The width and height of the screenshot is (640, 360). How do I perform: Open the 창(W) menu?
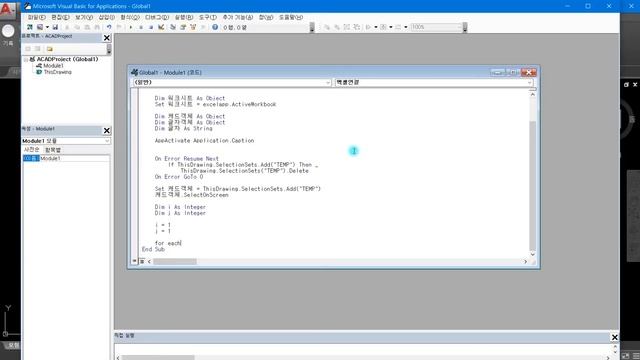click(x=266, y=17)
